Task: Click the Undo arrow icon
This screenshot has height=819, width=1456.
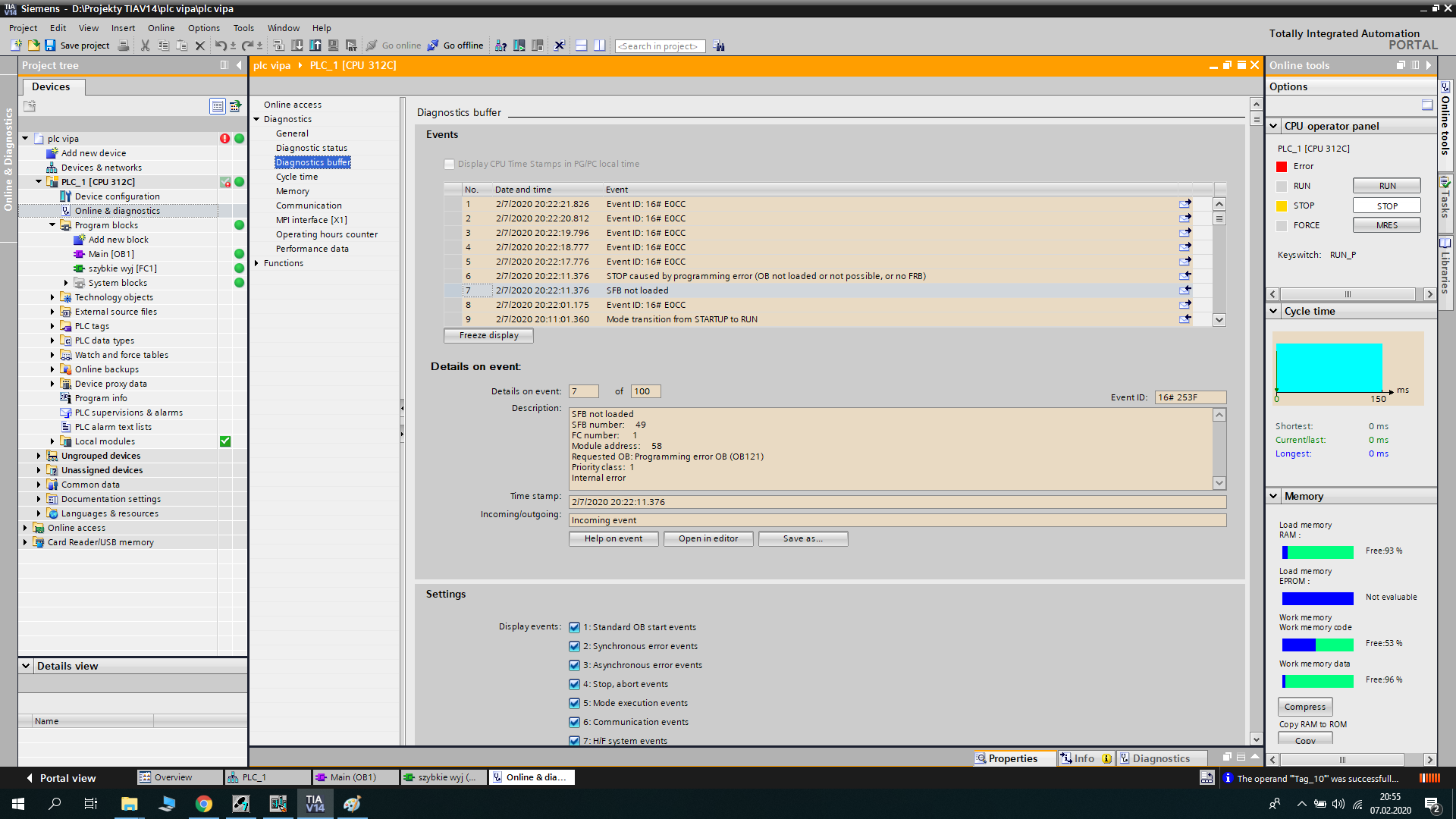Action: (x=220, y=45)
